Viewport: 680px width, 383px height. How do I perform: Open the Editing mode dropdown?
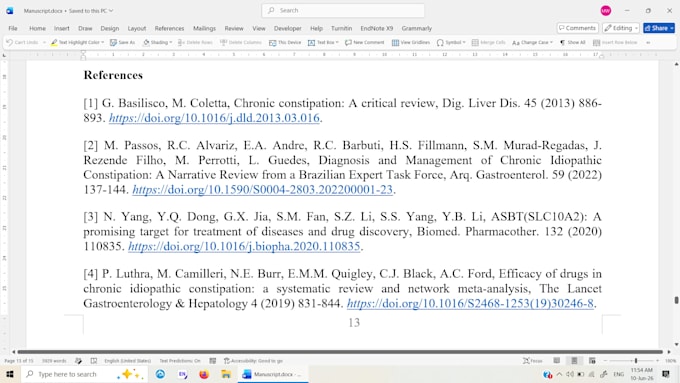(x=621, y=28)
